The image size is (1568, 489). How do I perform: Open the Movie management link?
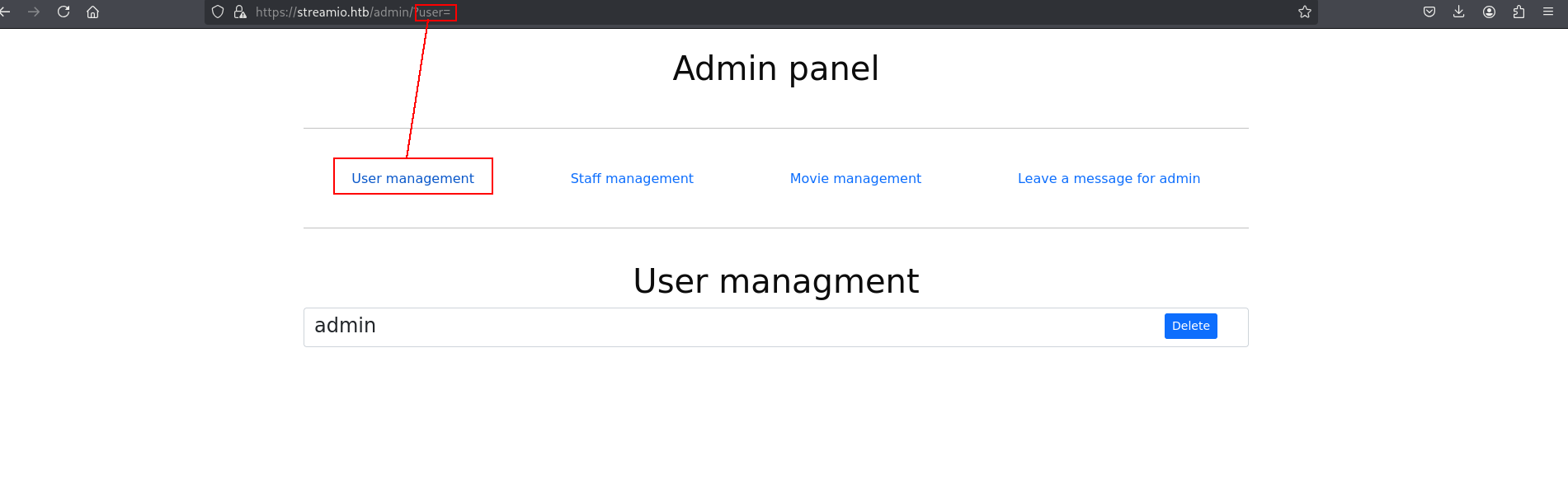point(855,178)
